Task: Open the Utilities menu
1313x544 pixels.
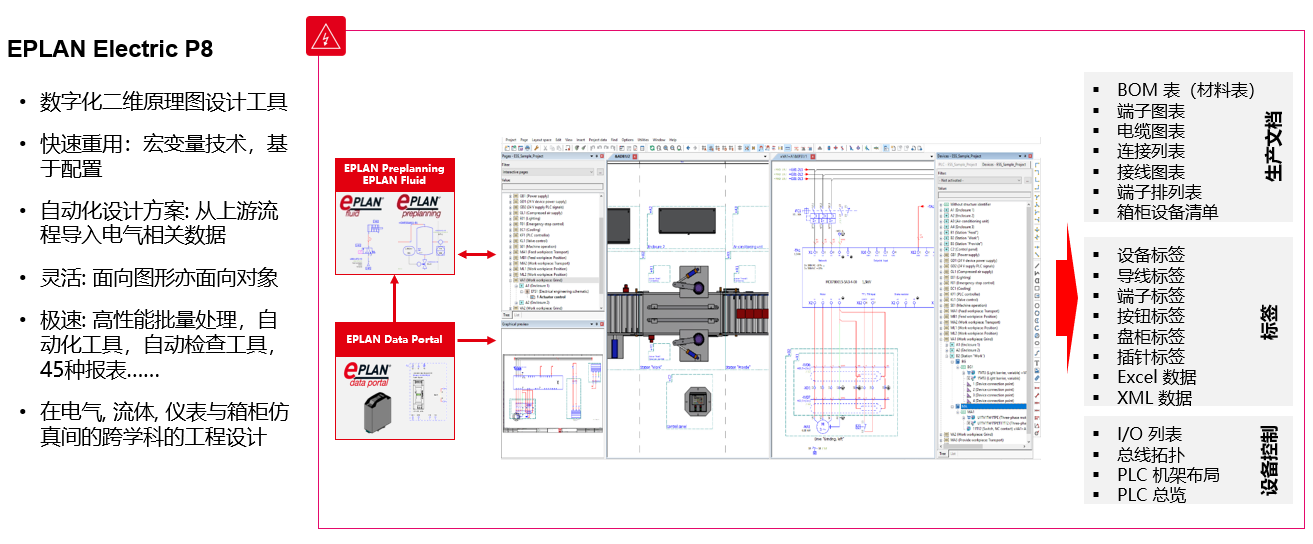Action: 643,140
